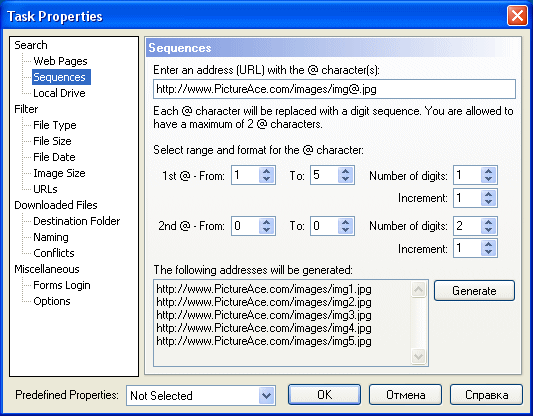Select Web Pages in the tree
The image size is (533, 416).
(60, 61)
